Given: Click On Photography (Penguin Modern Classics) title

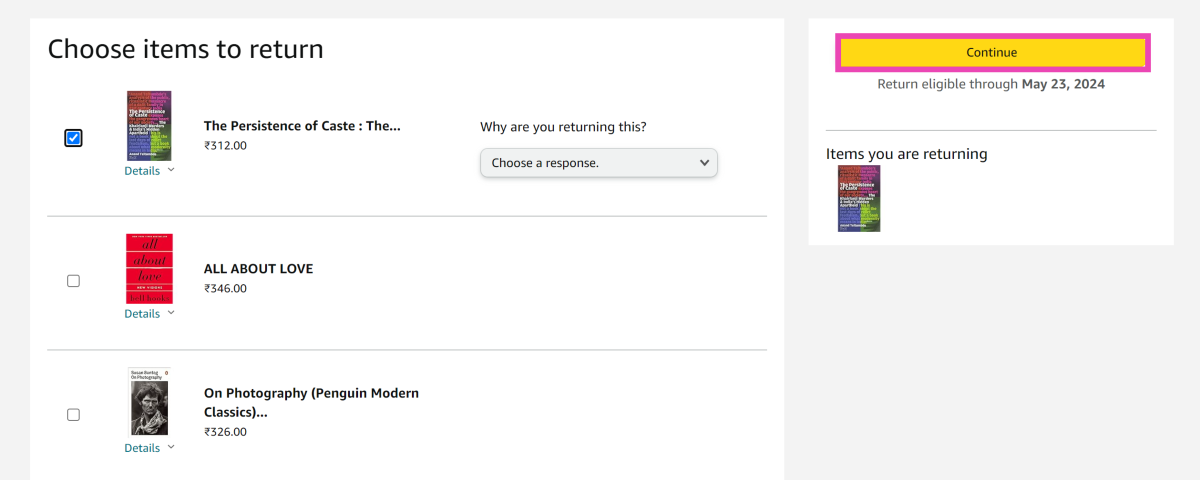Looking at the screenshot, I should (x=311, y=402).
